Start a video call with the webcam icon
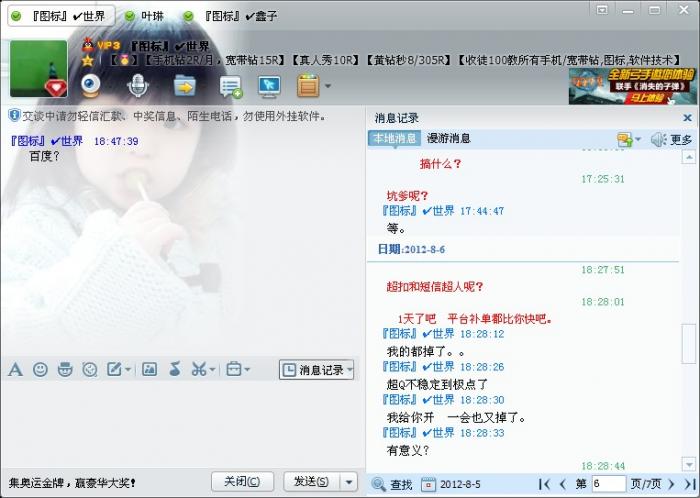700x498 pixels. (x=91, y=85)
